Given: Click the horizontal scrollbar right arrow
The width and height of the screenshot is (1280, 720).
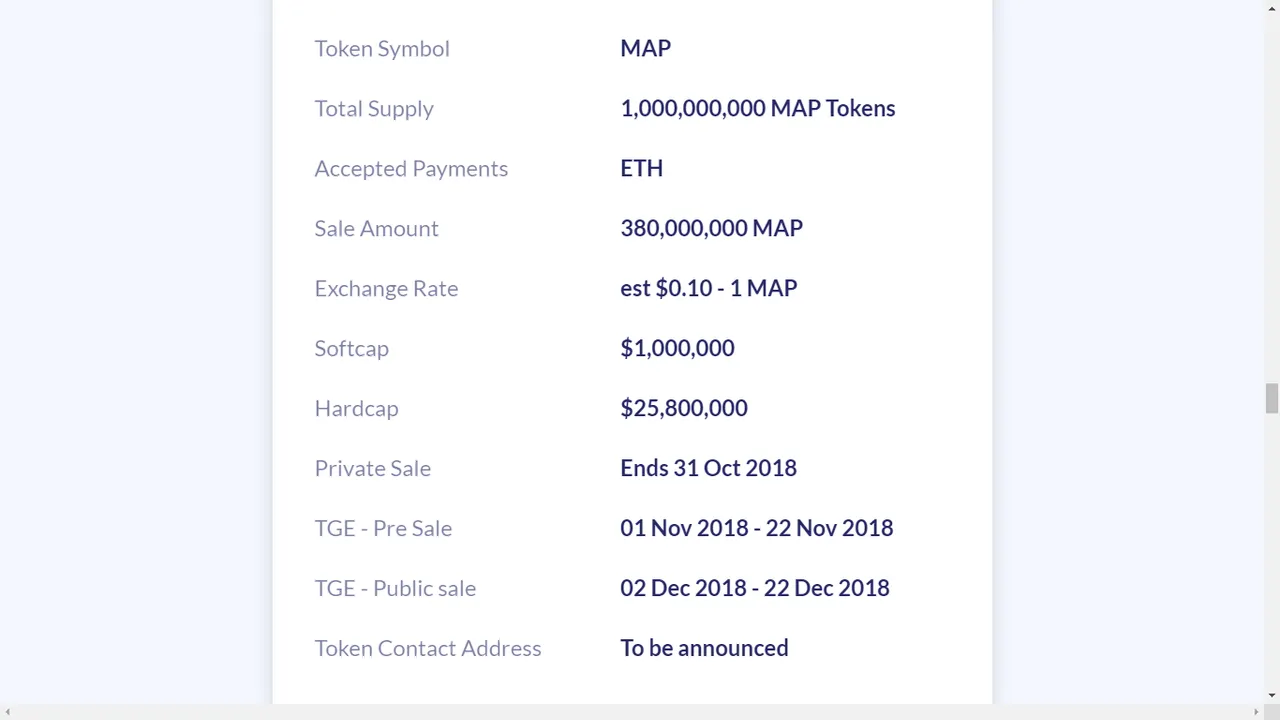Looking at the screenshot, I should click(1255, 712).
